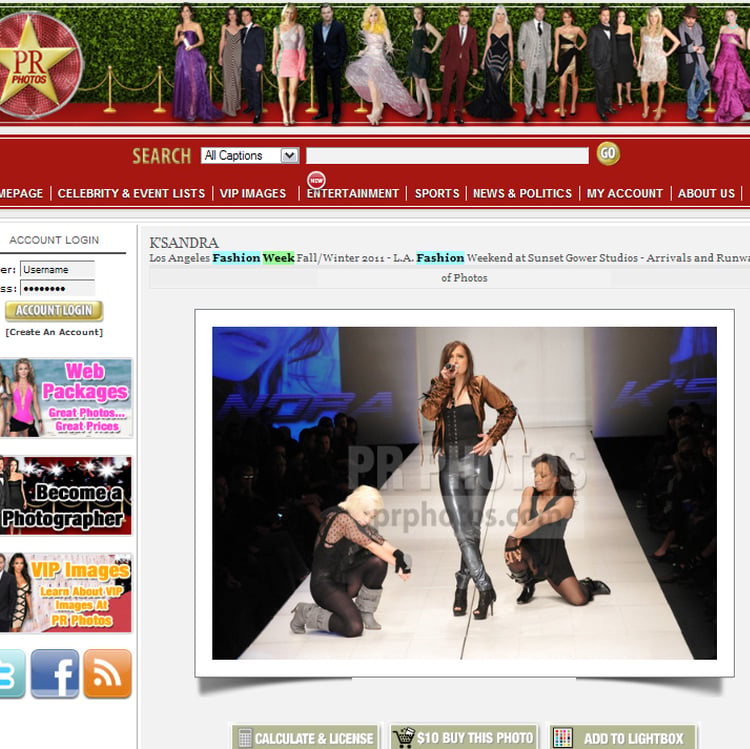Click the shopping cart icon on Buy button
This screenshot has height=749, width=750.
[x=405, y=737]
